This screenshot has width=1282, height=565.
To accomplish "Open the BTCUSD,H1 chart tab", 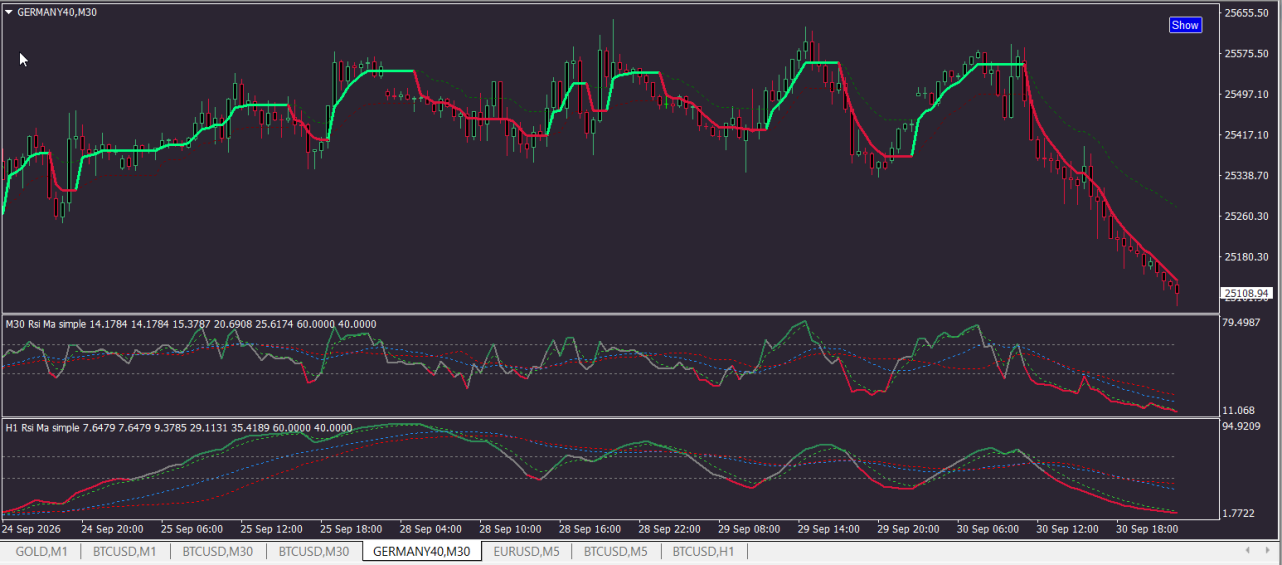I will click(704, 551).
